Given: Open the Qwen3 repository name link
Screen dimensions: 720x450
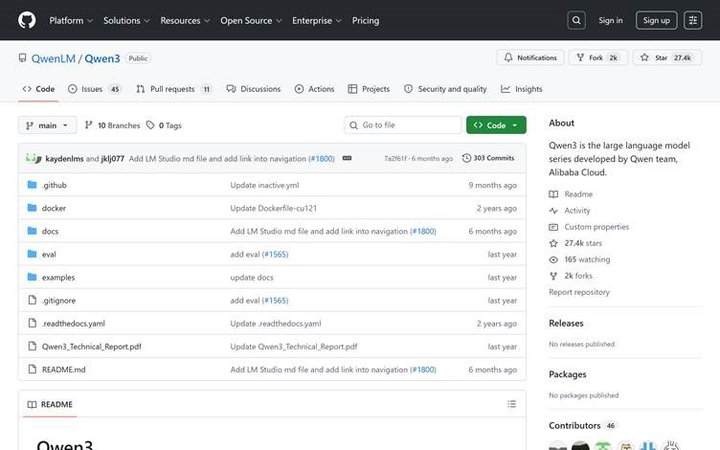Looking at the screenshot, I should pos(102,58).
